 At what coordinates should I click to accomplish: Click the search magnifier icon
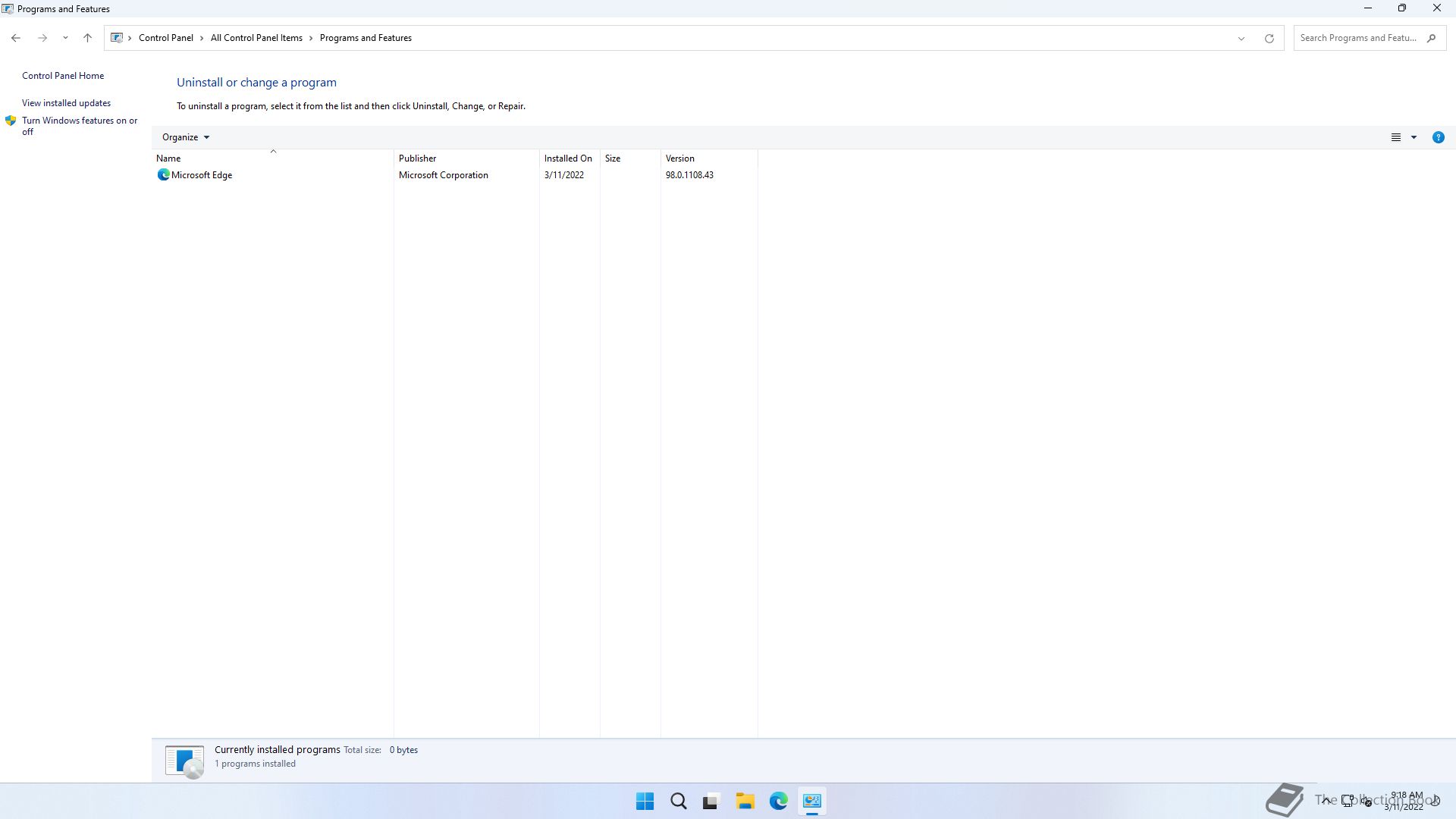1432,38
